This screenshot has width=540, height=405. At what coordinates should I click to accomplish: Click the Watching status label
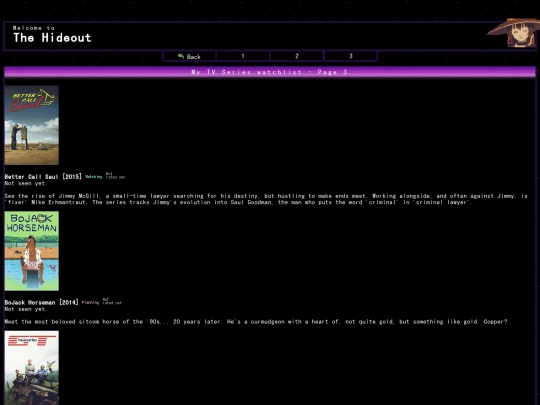[94, 177]
